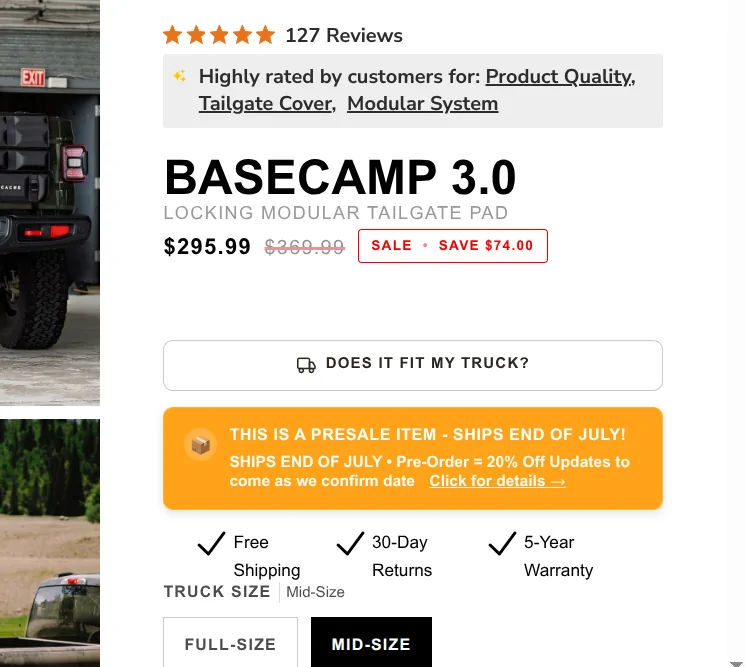Click the 5-Year Warranty checkmark icon
Image resolution: width=746 pixels, height=667 pixels.
(x=502, y=543)
